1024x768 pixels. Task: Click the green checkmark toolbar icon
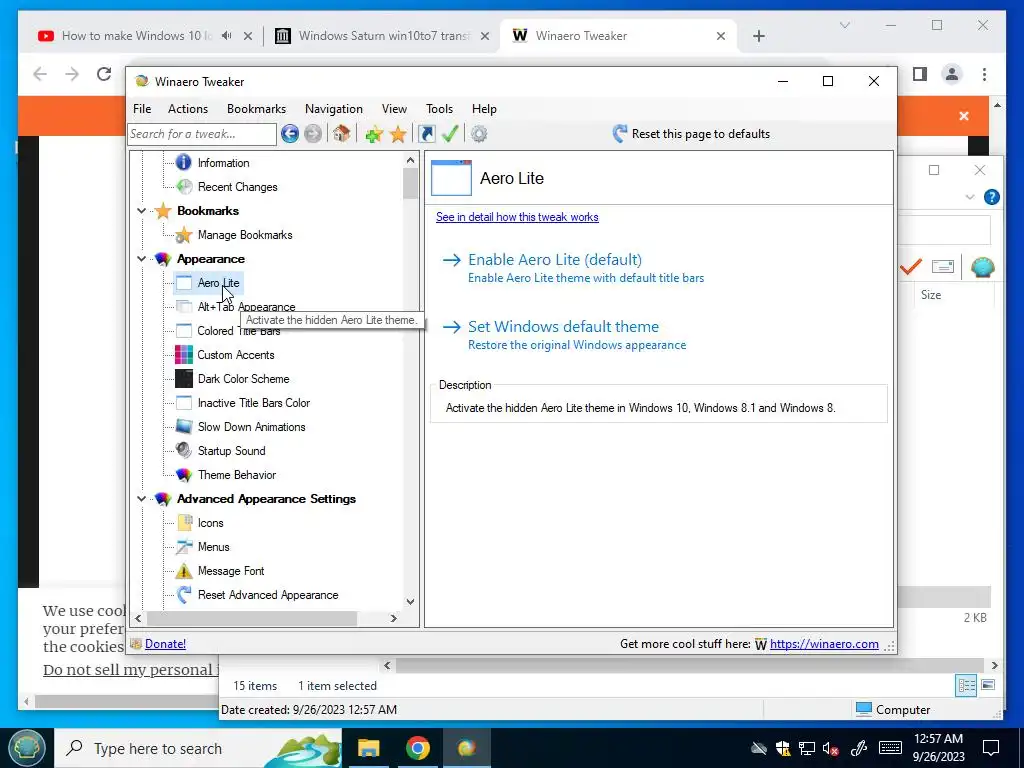tap(450, 134)
